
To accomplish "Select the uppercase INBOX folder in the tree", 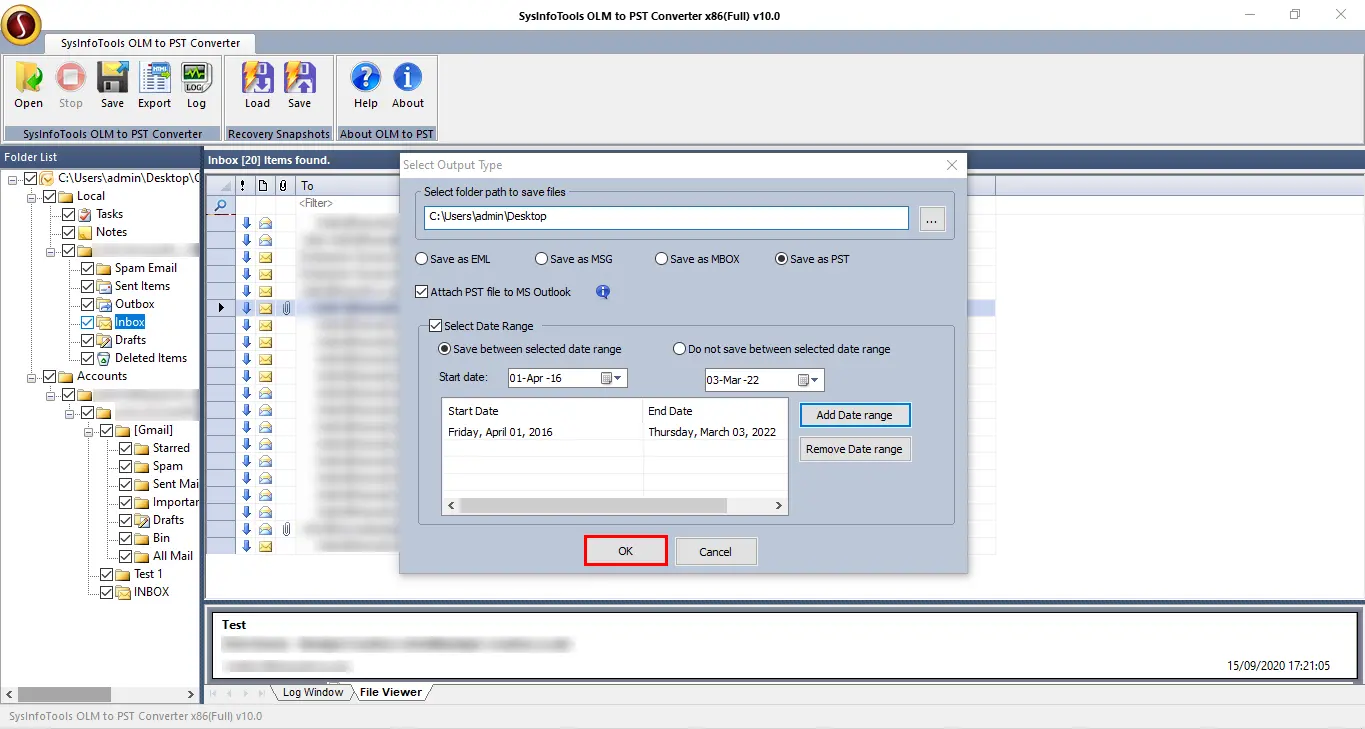I will [x=152, y=592].
